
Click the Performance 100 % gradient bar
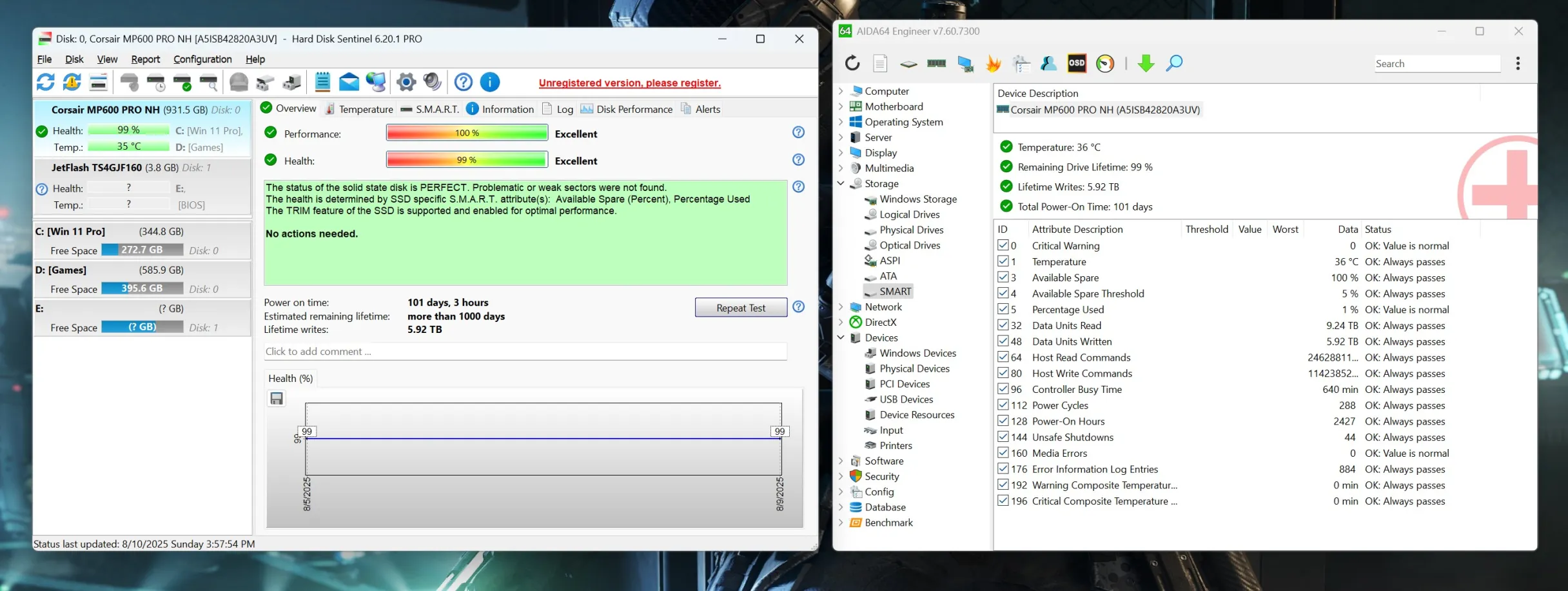[467, 133]
